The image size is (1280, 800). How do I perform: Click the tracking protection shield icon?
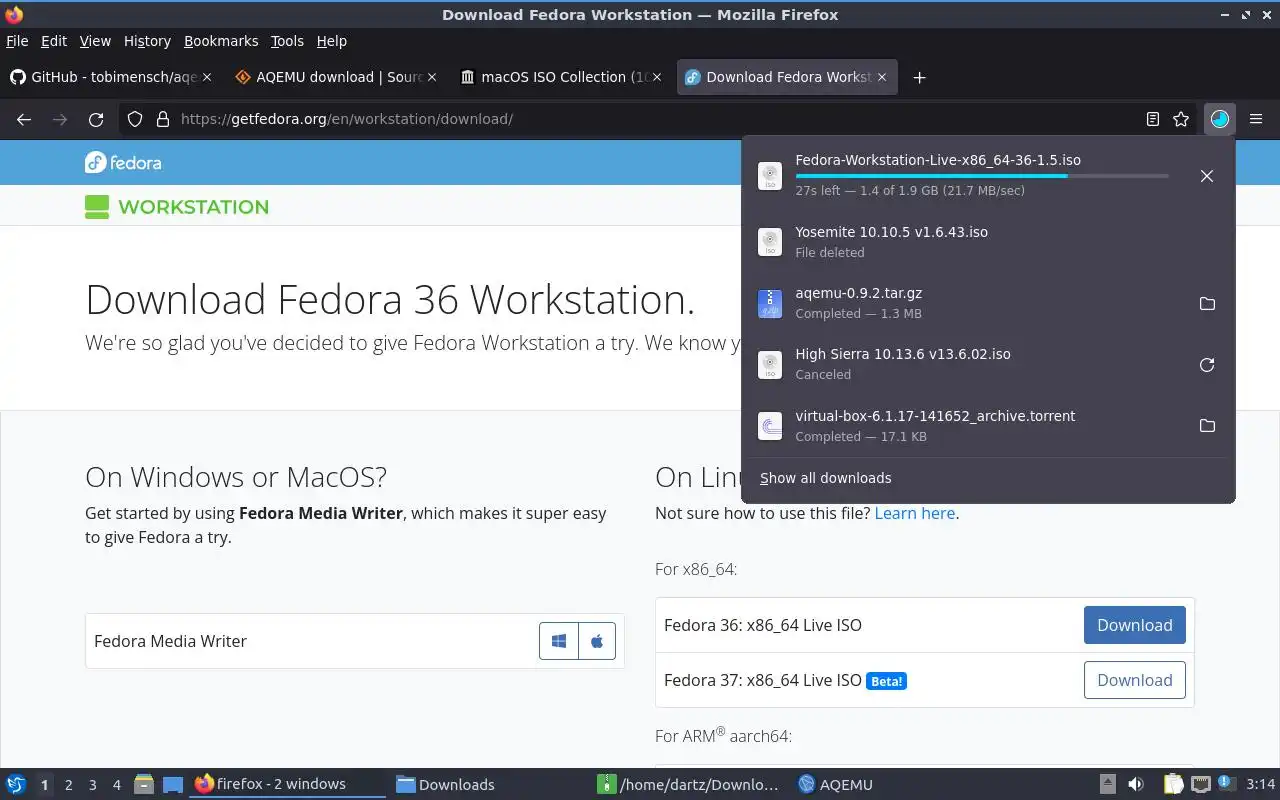coord(136,119)
